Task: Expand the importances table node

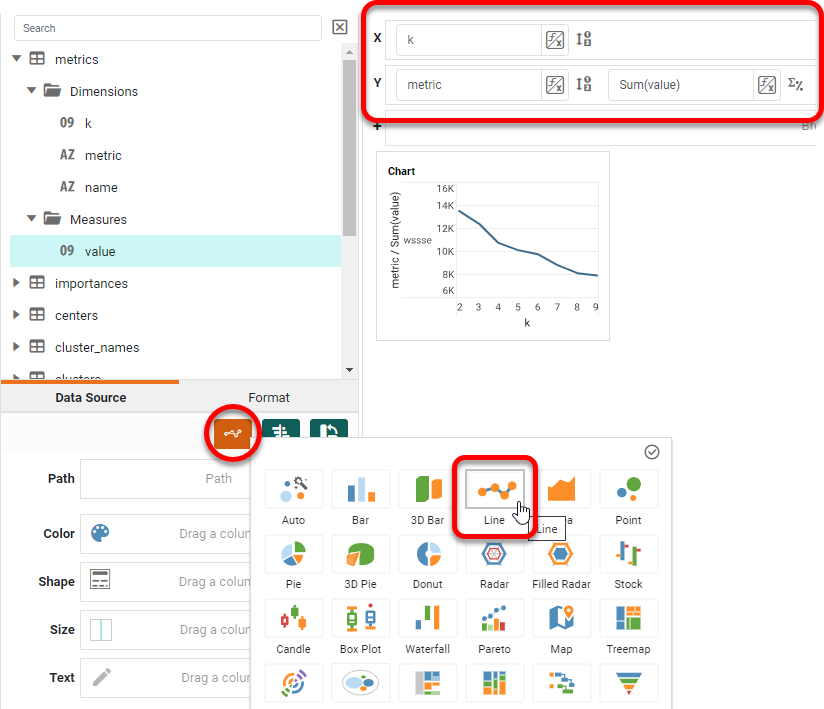Action: (x=16, y=283)
